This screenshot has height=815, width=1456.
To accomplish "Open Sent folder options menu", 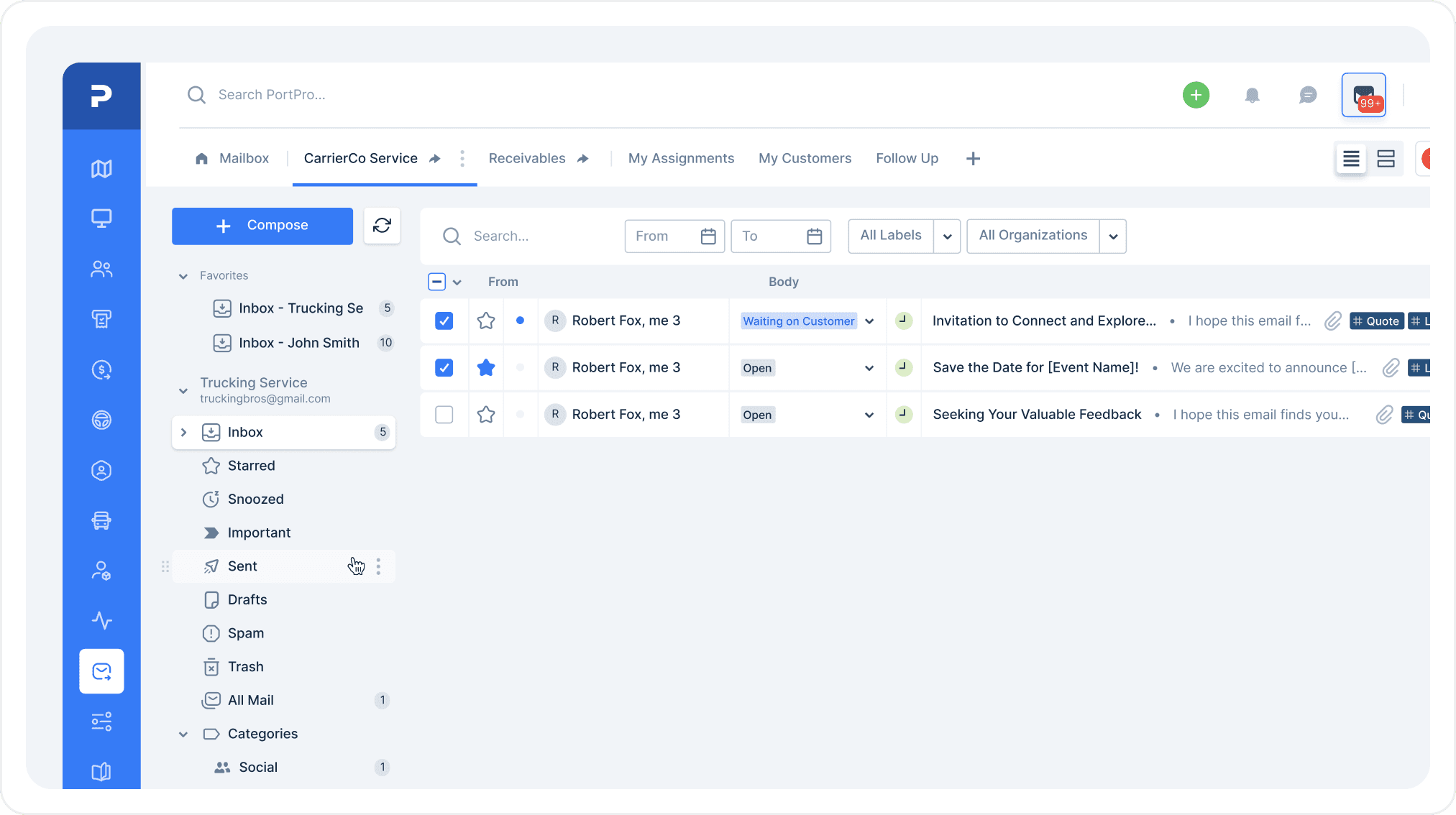I will [378, 566].
